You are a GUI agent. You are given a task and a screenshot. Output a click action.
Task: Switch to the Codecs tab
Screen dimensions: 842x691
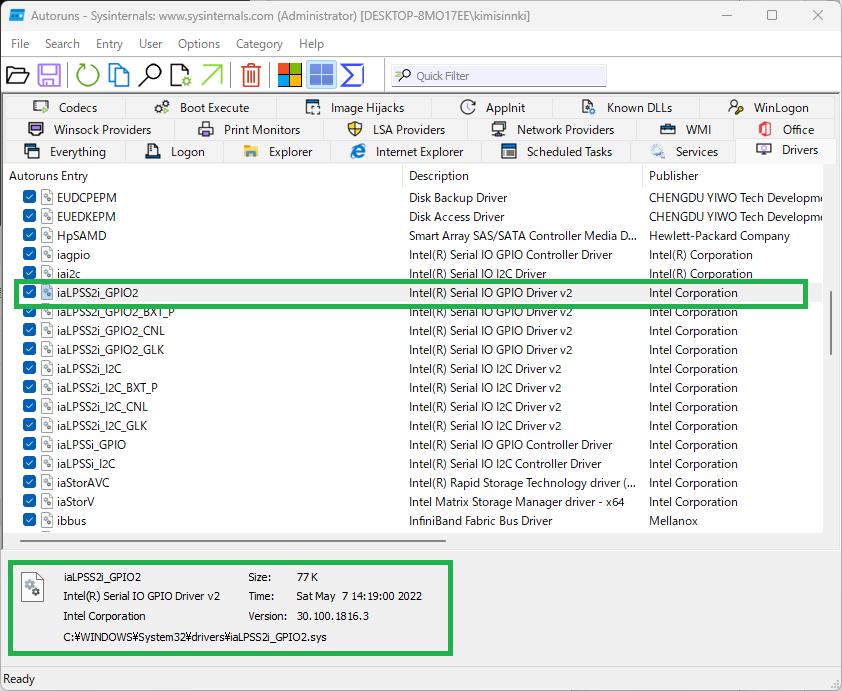coord(66,107)
